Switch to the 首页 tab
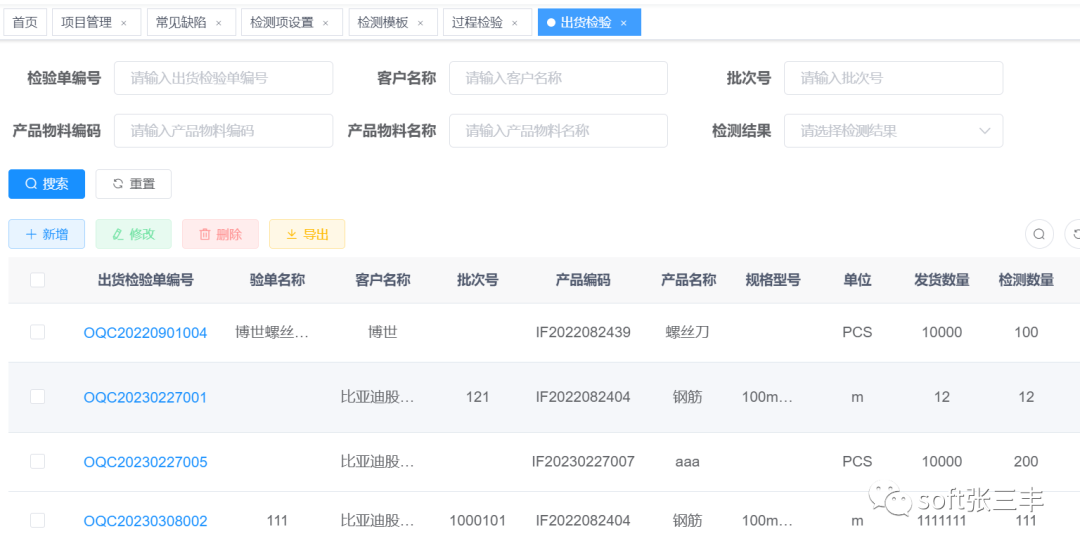Viewport: 1080px width, 548px height. coord(25,22)
